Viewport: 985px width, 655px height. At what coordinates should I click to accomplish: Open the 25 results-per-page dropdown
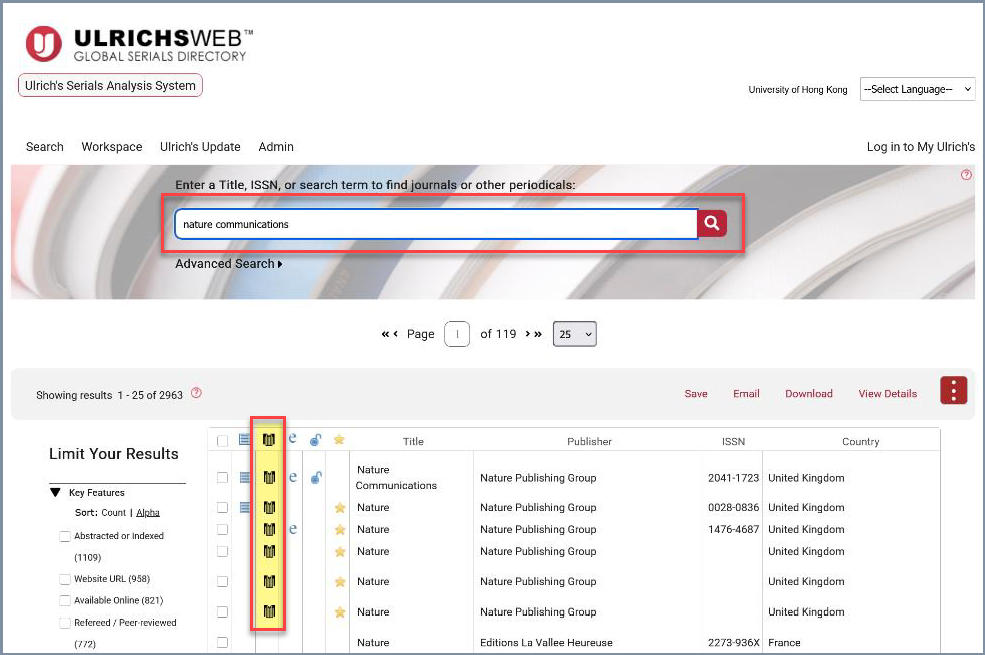coord(574,334)
